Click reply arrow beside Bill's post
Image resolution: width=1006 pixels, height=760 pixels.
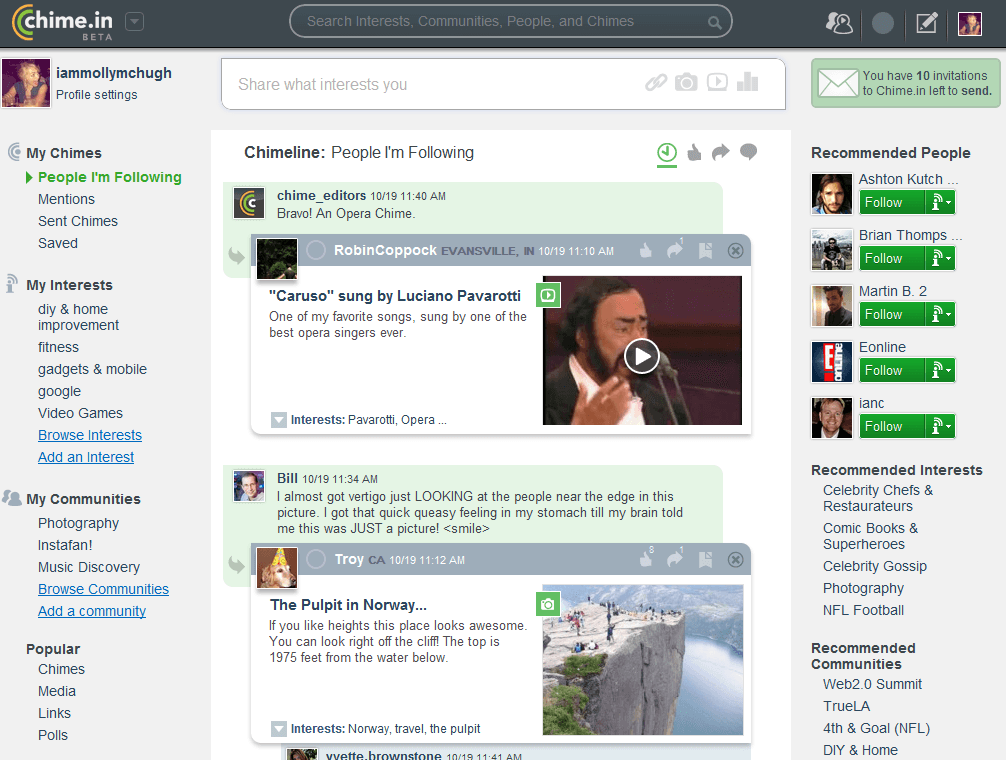(x=237, y=564)
